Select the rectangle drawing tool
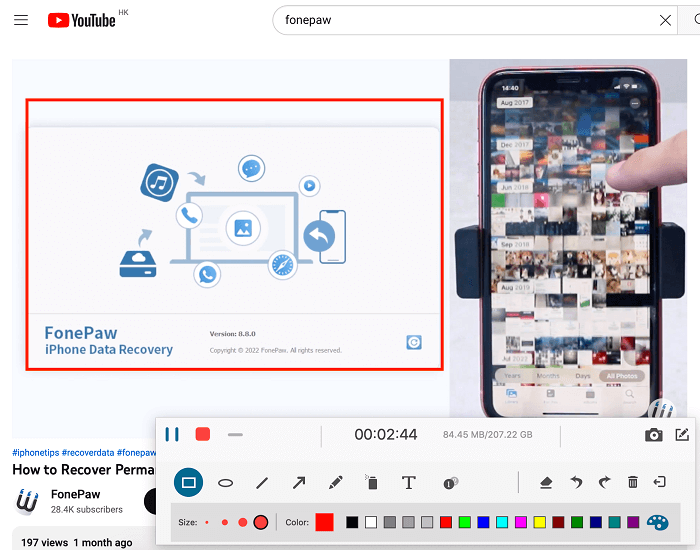This screenshot has height=550, width=700. [x=188, y=482]
